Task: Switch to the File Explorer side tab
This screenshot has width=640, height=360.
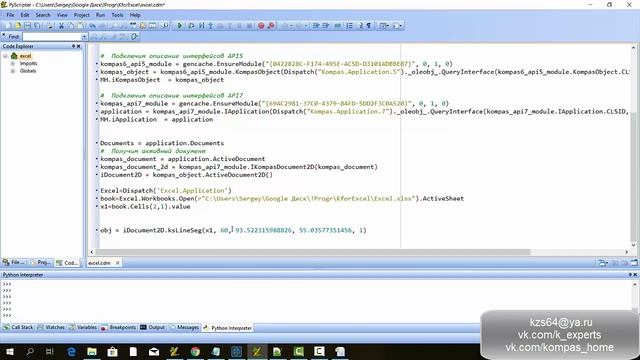Action: pos(14,262)
